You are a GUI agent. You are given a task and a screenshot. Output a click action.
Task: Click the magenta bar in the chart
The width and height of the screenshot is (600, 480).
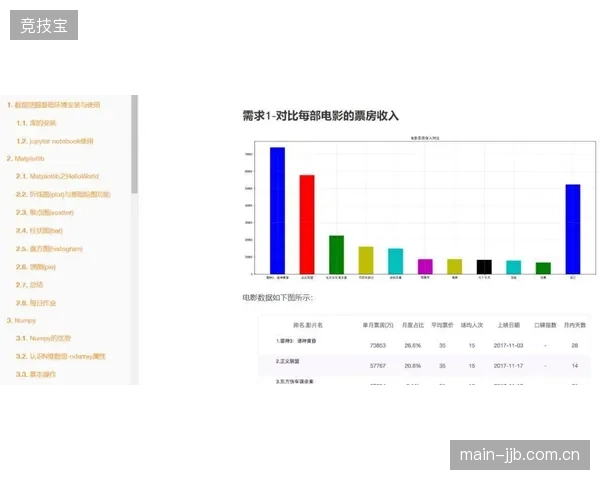(x=425, y=266)
